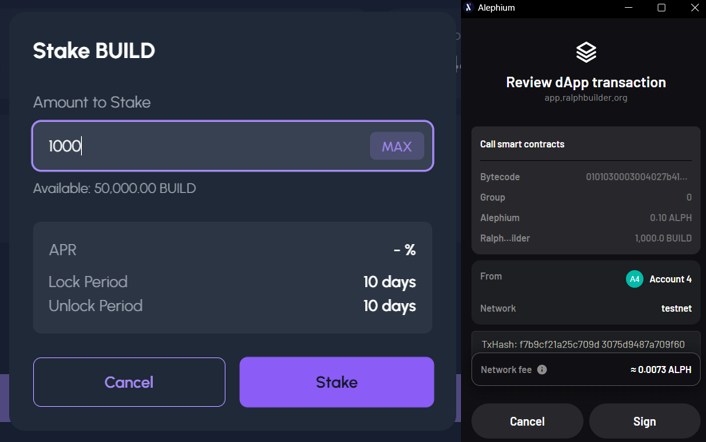
Task: Maximize the Alephium wallet window
Action: [x=661, y=8]
